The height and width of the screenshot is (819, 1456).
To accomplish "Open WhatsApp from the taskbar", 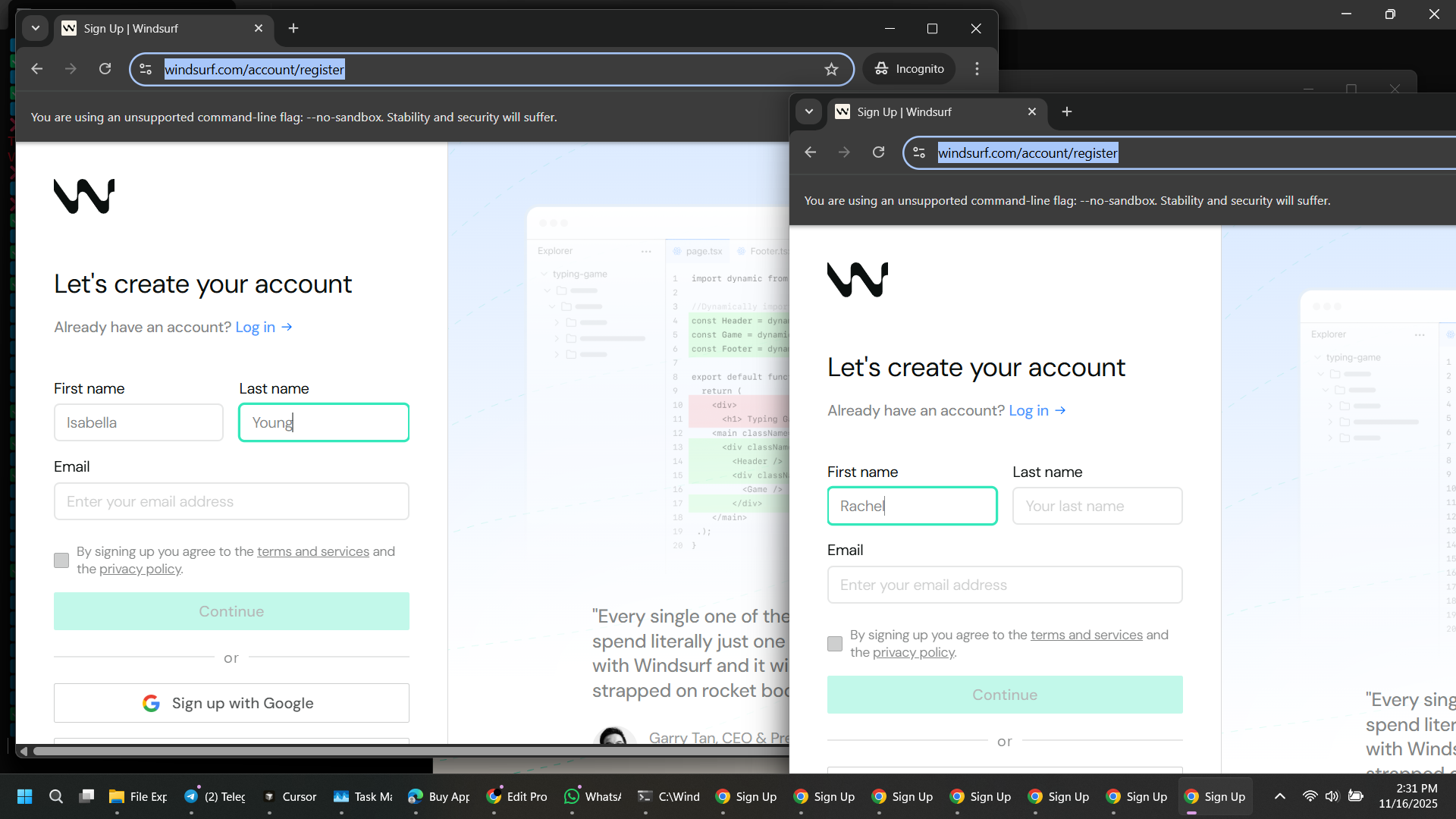I will tap(573, 796).
